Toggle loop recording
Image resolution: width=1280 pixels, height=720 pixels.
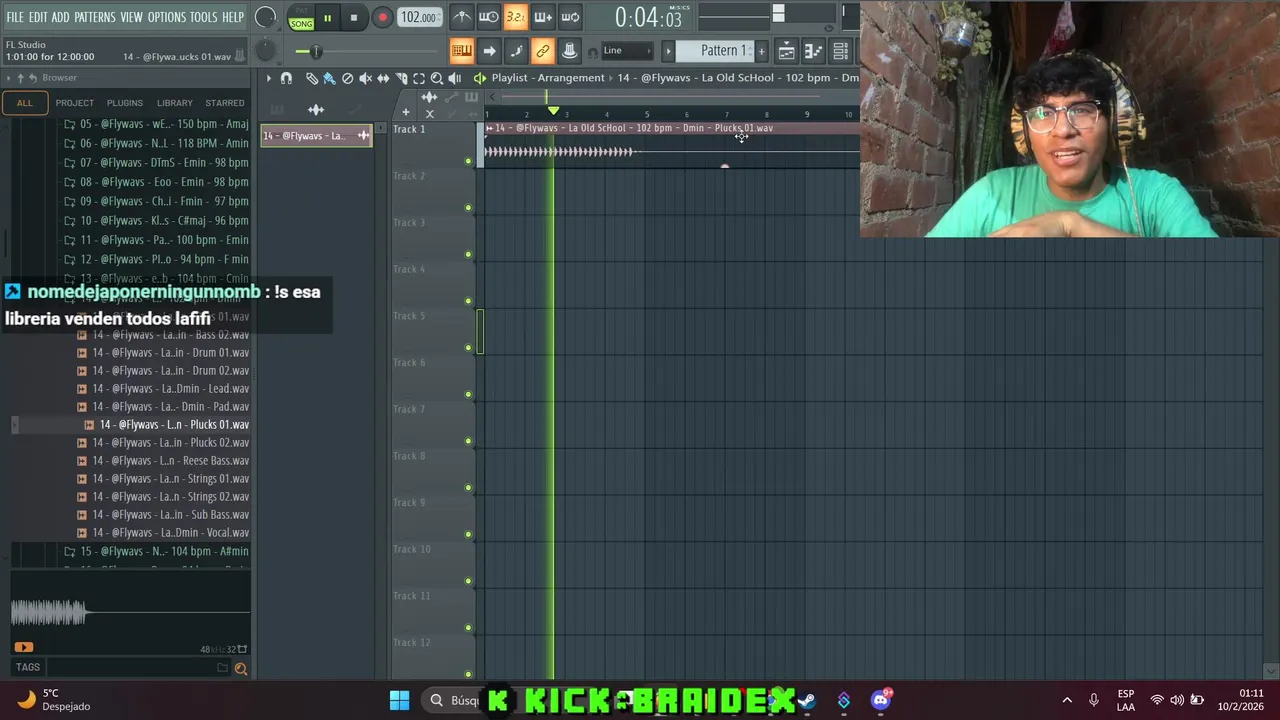click(x=569, y=17)
